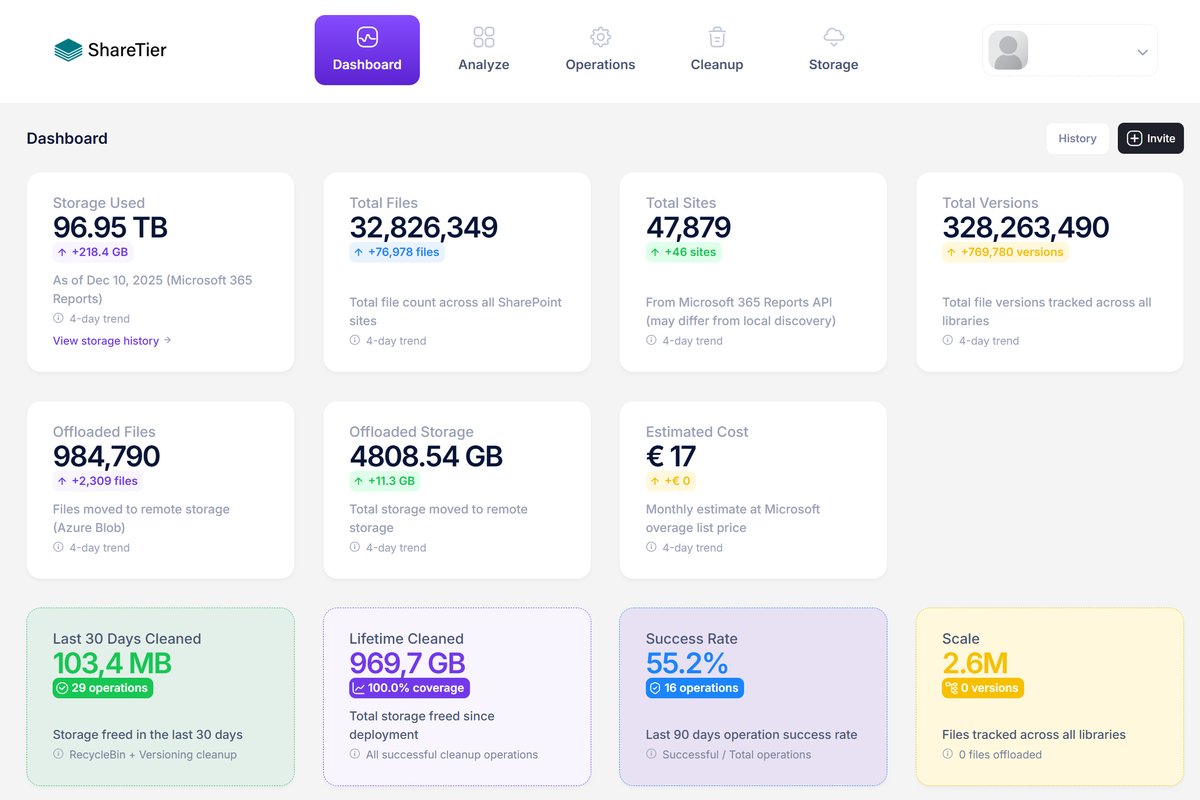Click info icon beside Successful / Total operations
This screenshot has width=1200, height=800.
651,755
